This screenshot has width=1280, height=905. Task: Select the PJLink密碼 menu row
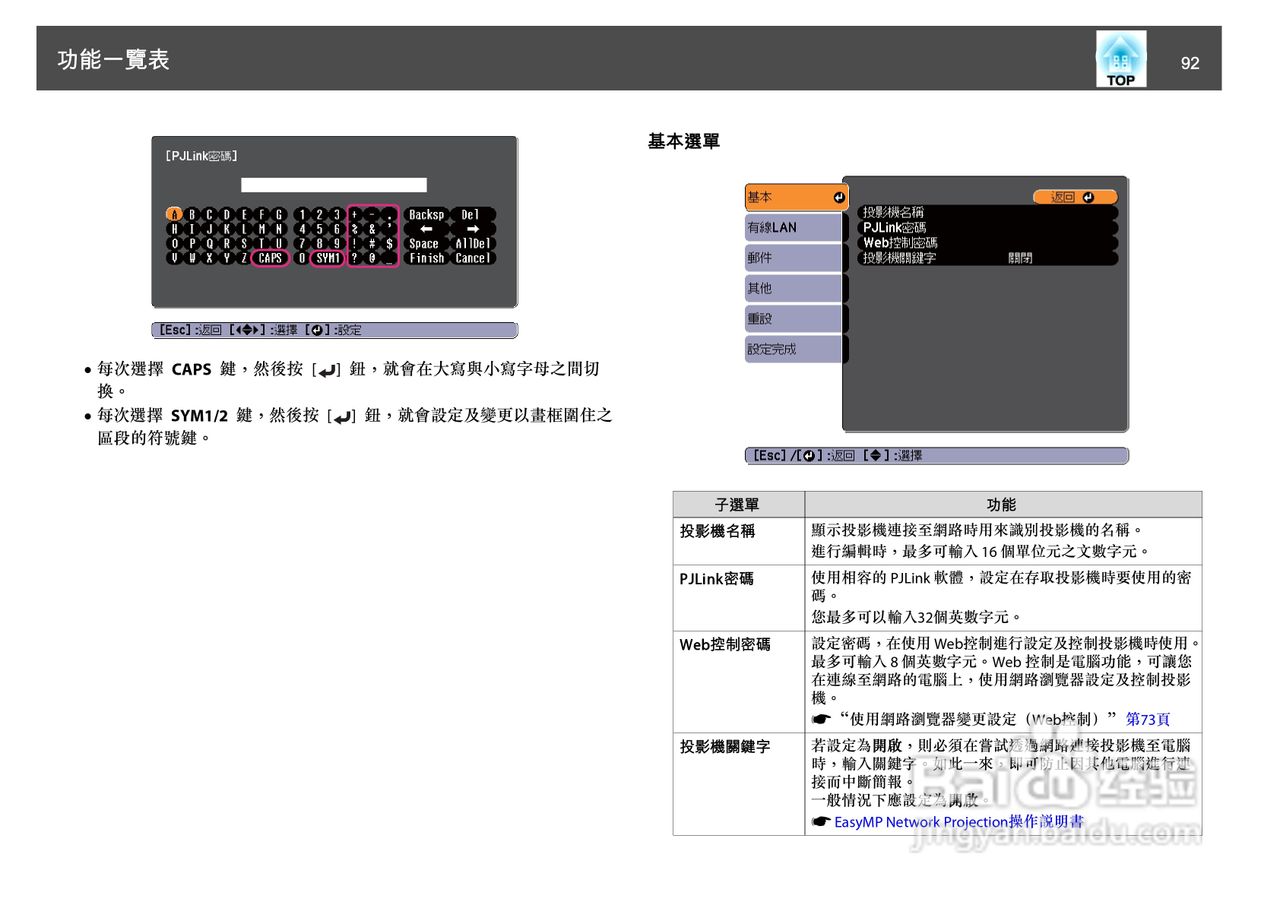click(x=987, y=227)
